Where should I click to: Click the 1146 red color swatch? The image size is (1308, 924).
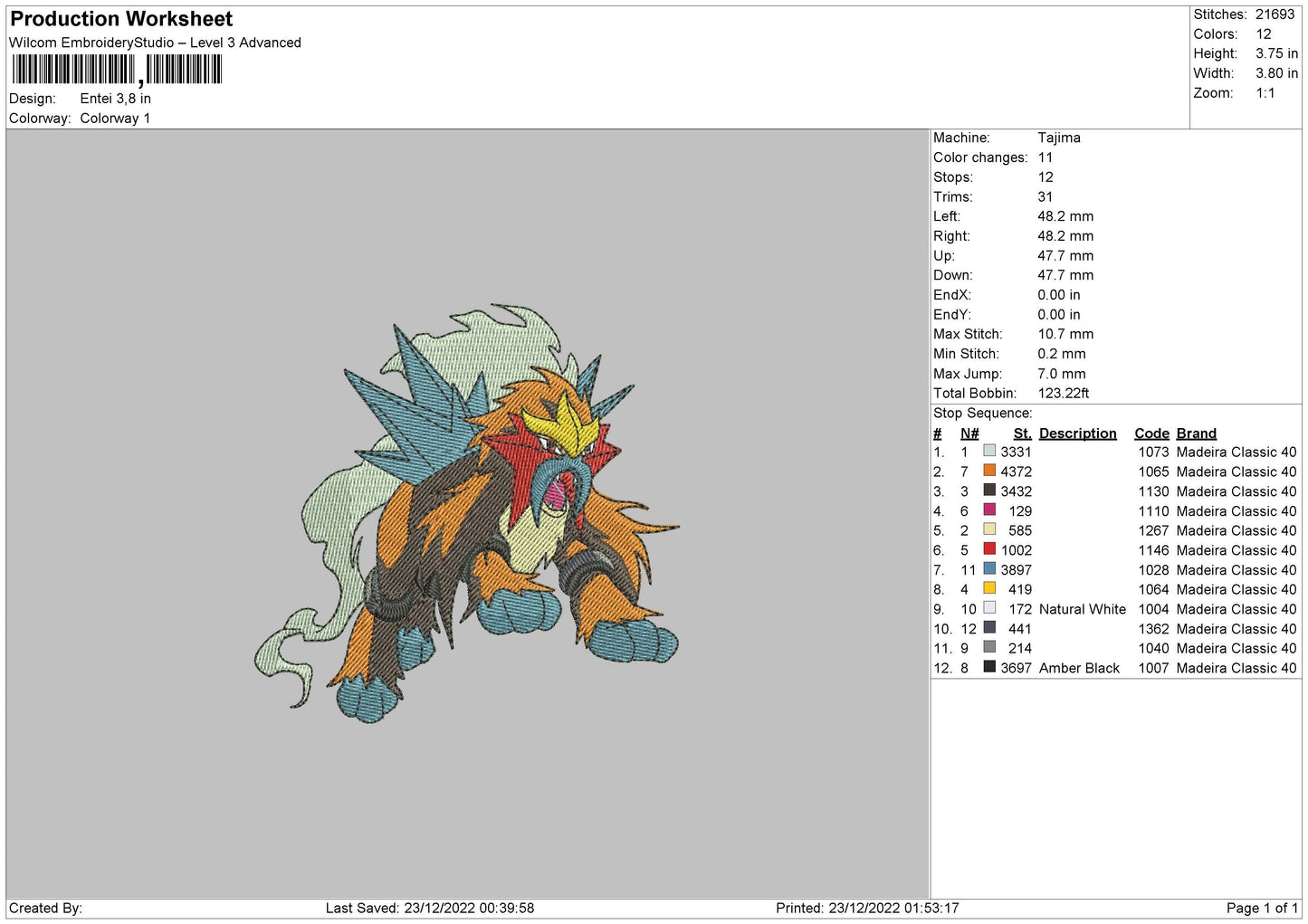point(989,549)
